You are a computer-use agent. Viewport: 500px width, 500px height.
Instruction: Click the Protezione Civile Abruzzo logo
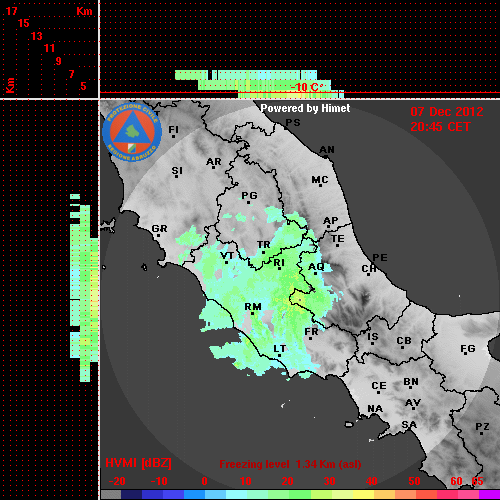132,132
